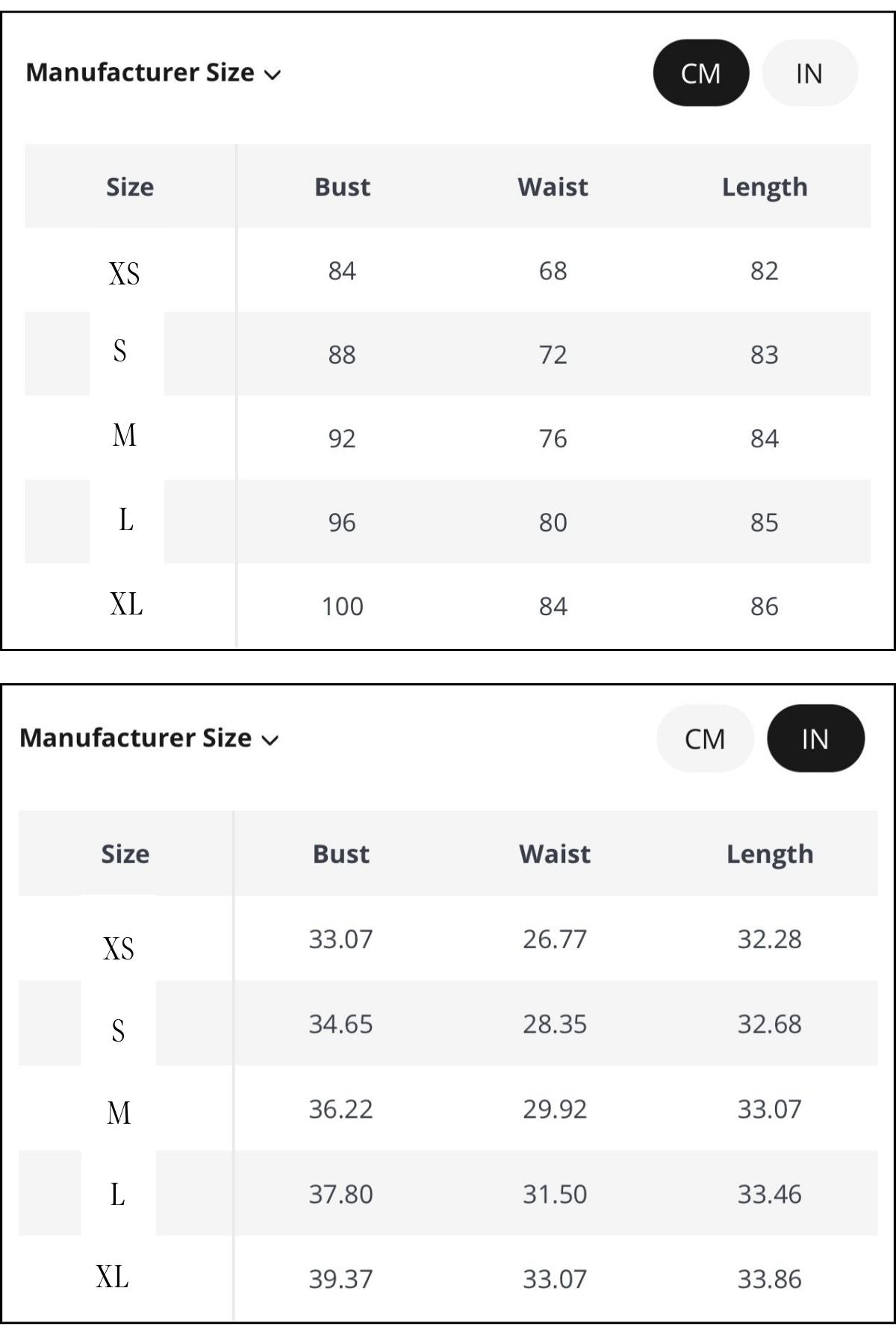The height and width of the screenshot is (1344, 896).
Task: Click Length header in inches table
Action: pos(770,853)
